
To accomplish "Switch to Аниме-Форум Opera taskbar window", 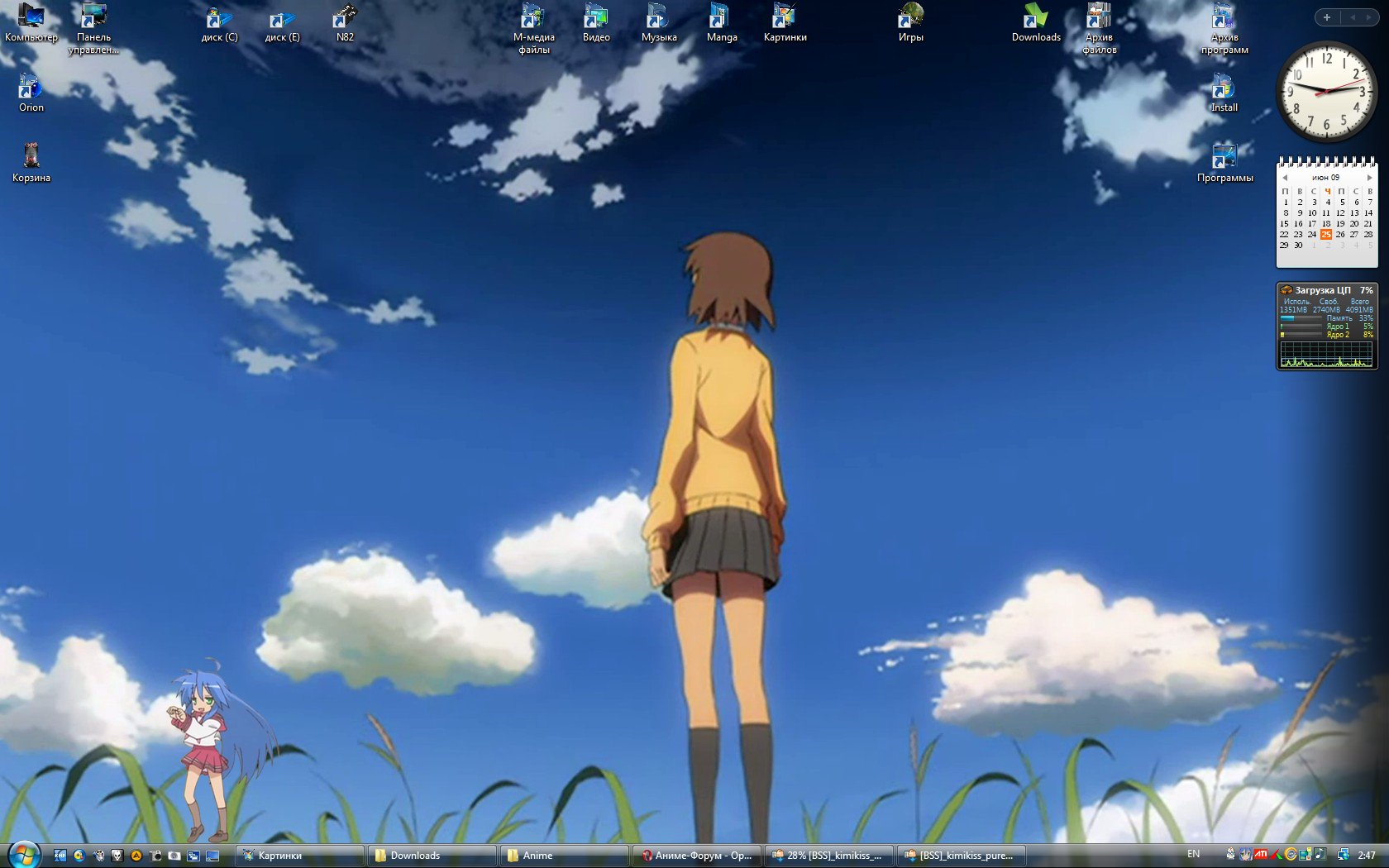I will (697, 856).
